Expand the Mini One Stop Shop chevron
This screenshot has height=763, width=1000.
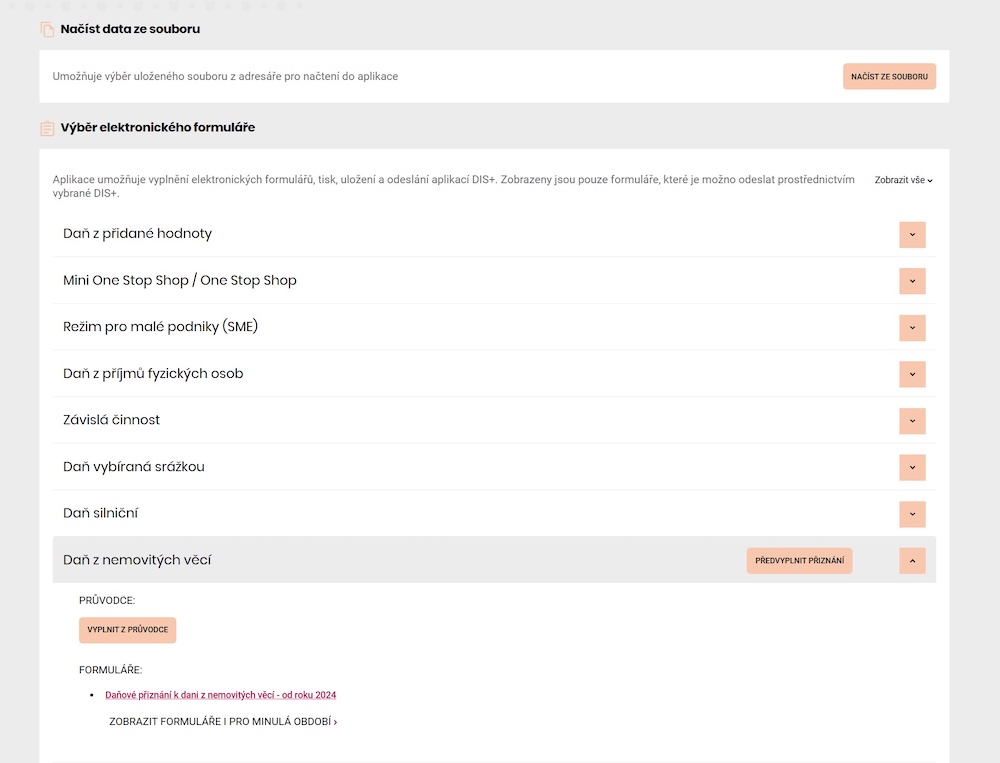coord(912,281)
